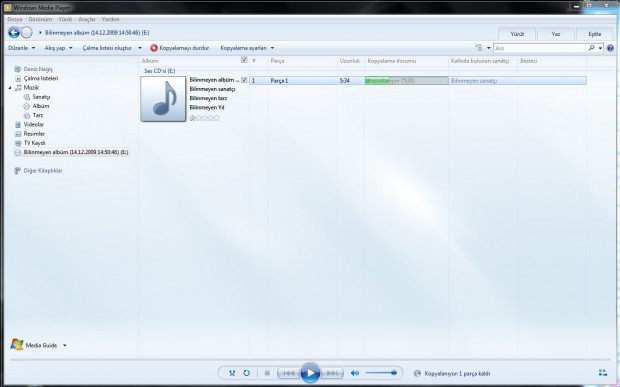The image size is (620, 387).
Task: Skip to previous track
Action: click(289, 373)
